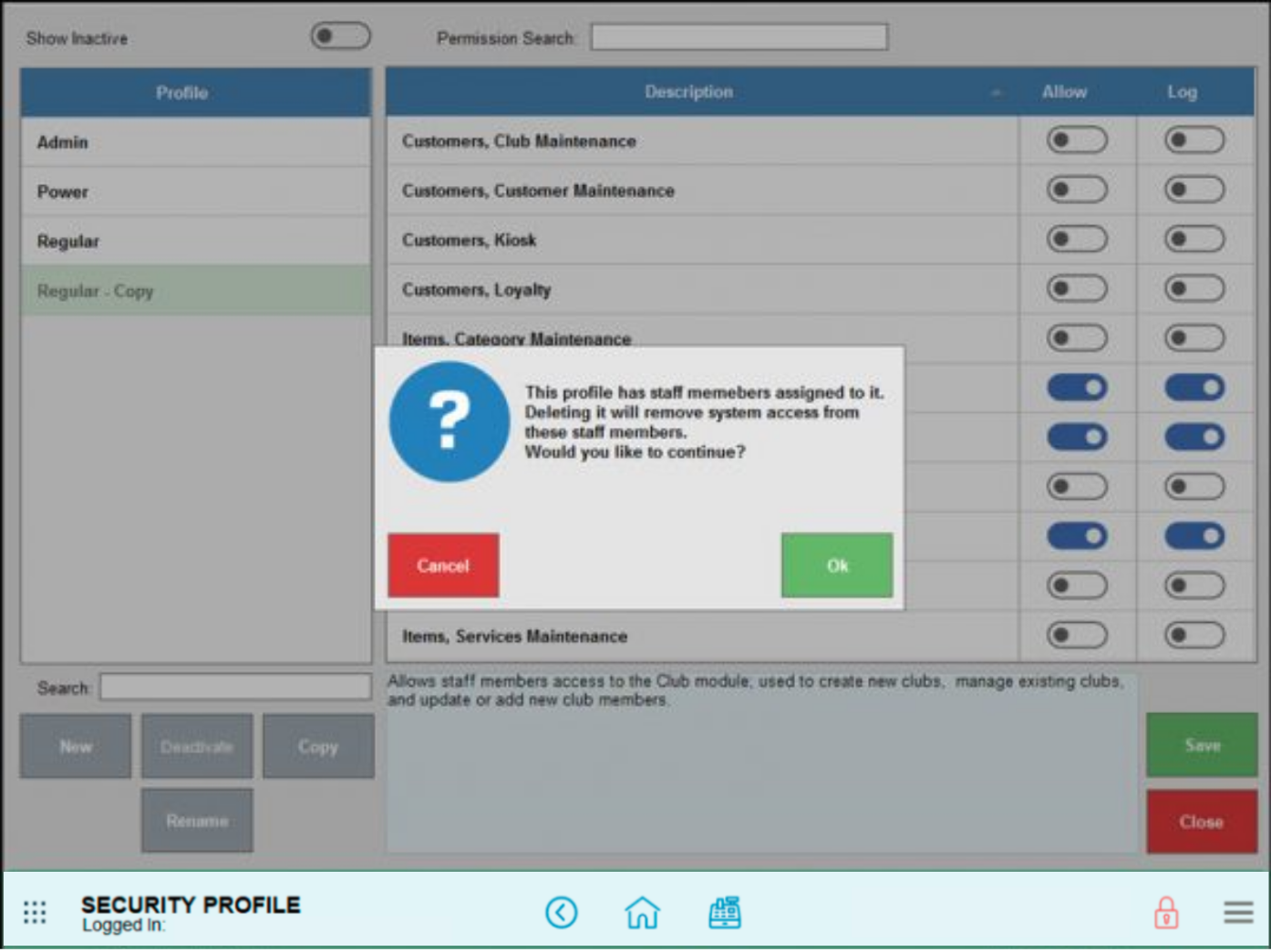The height and width of the screenshot is (952, 1271).
Task: Click the profile Search input field
Action: tap(235, 687)
